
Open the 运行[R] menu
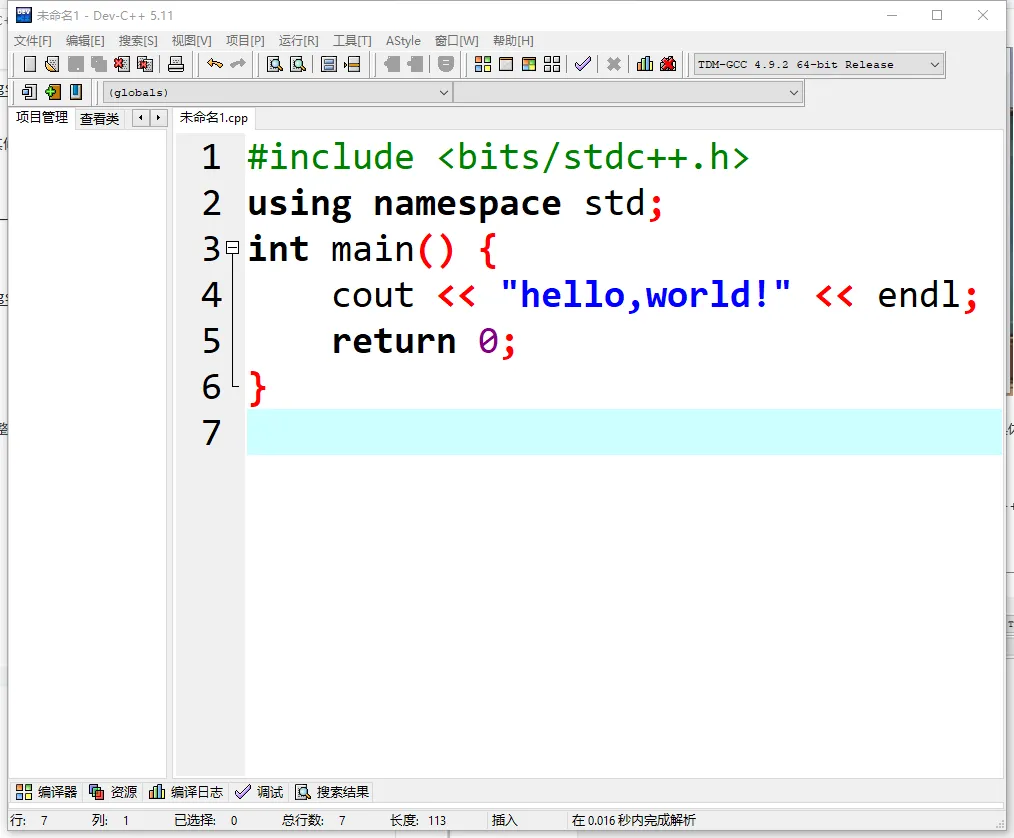299,41
